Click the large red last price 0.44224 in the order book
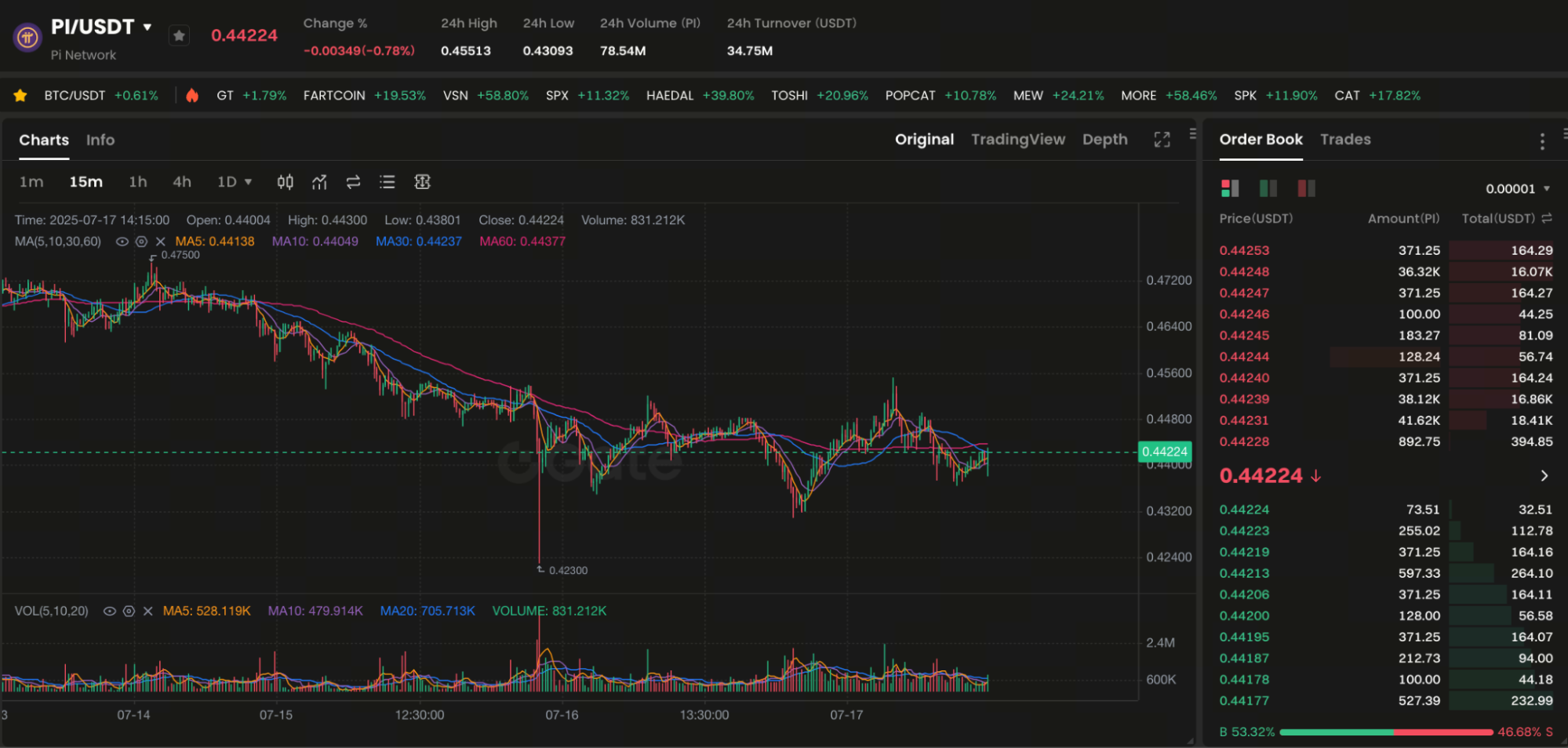 coord(1261,476)
